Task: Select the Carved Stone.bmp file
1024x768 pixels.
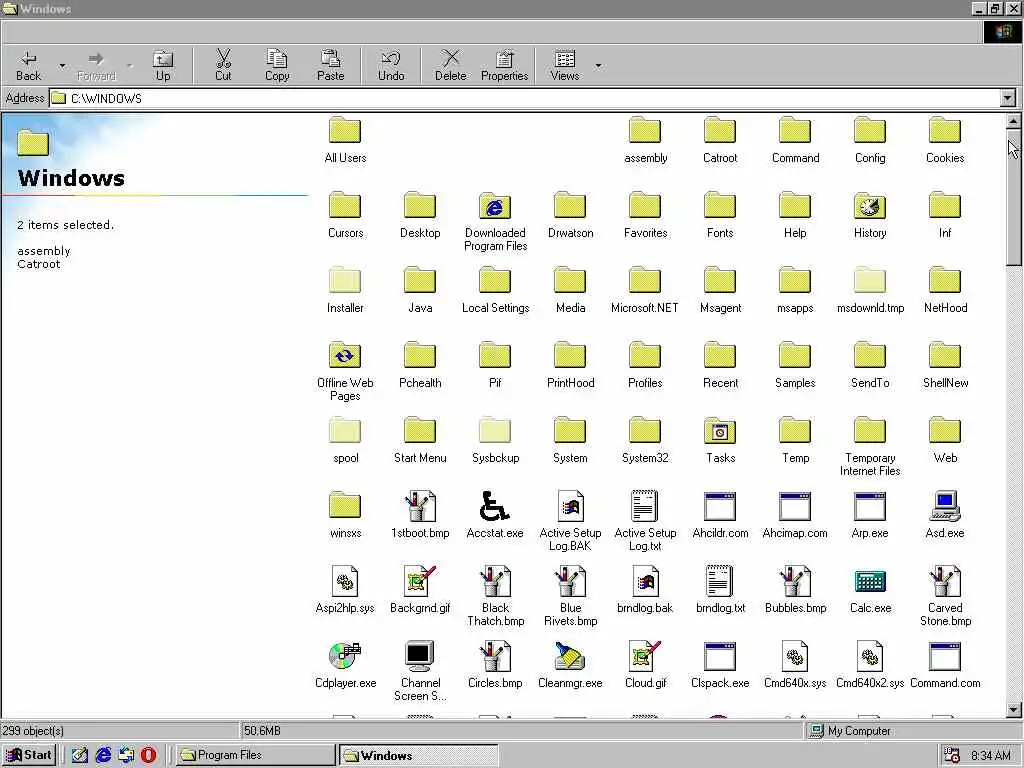Action: click(x=945, y=597)
